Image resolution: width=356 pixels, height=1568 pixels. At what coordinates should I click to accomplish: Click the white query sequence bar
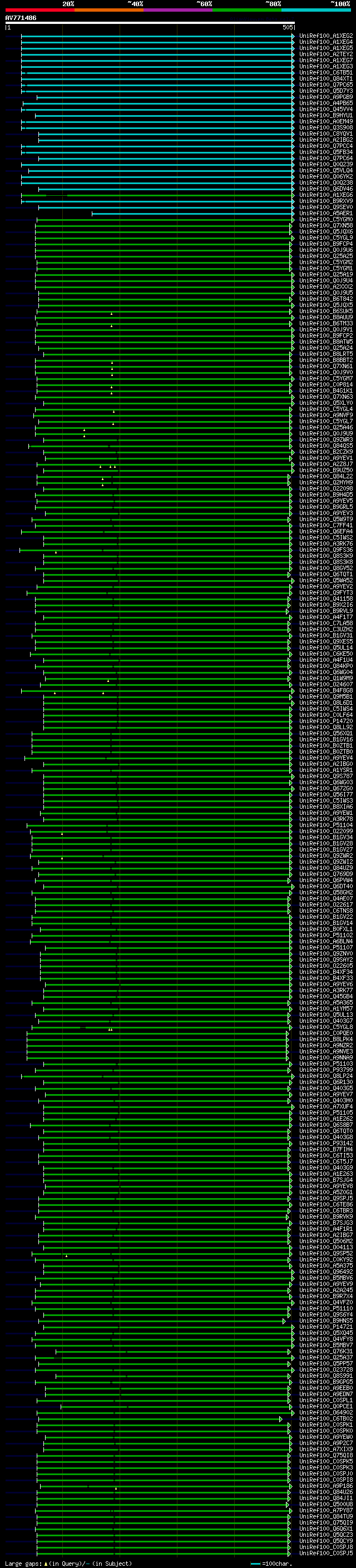(x=150, y=23)
